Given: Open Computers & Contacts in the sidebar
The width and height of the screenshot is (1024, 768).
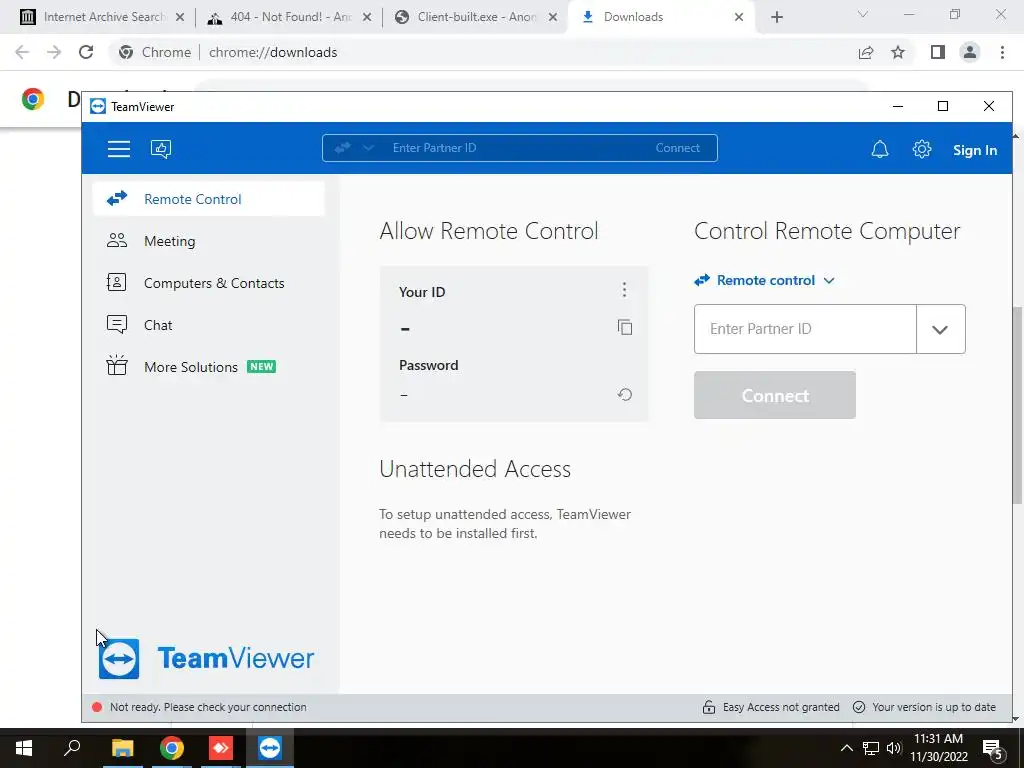Looking at the screenshot, I should click(209, 283).
